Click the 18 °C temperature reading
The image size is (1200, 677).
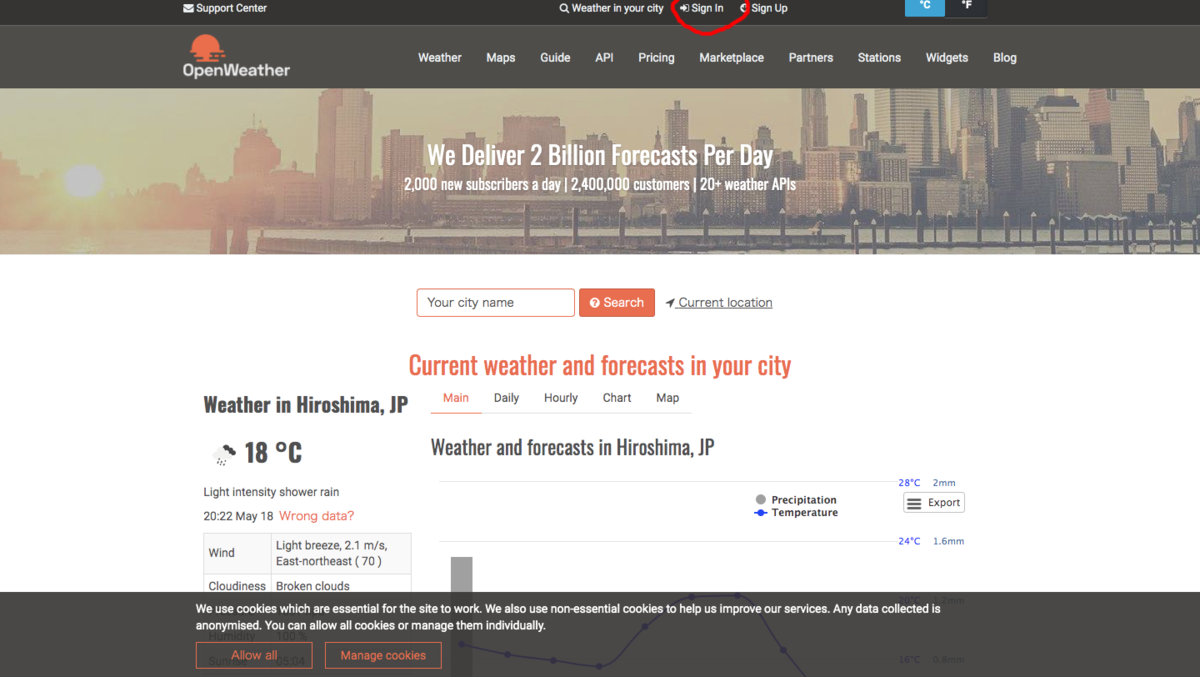[x=273, y=453]
